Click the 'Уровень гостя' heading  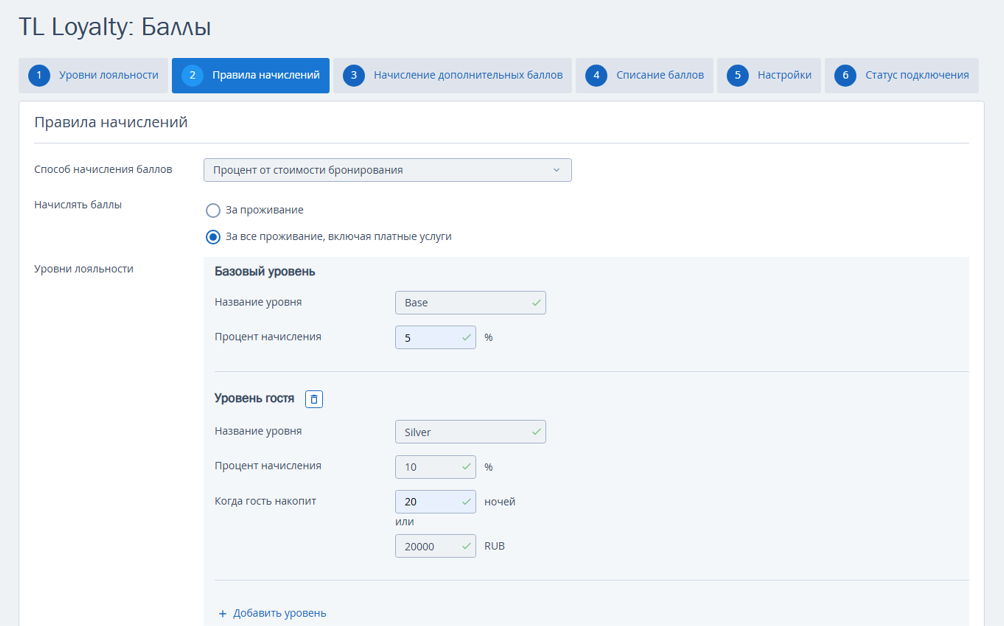click(254, 398)
